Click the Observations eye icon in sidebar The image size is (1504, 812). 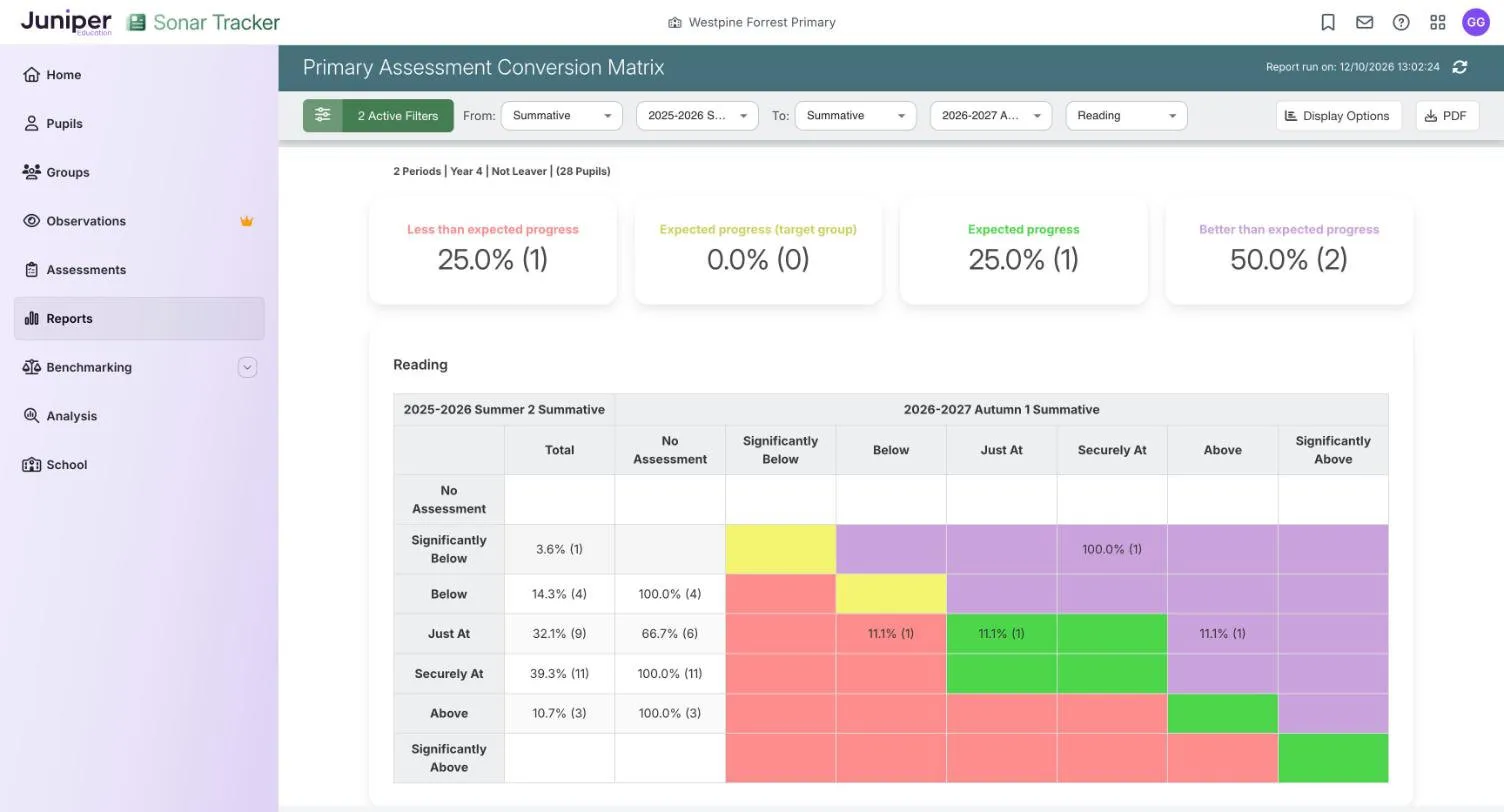pyautogui.click(x=31, y=221)
